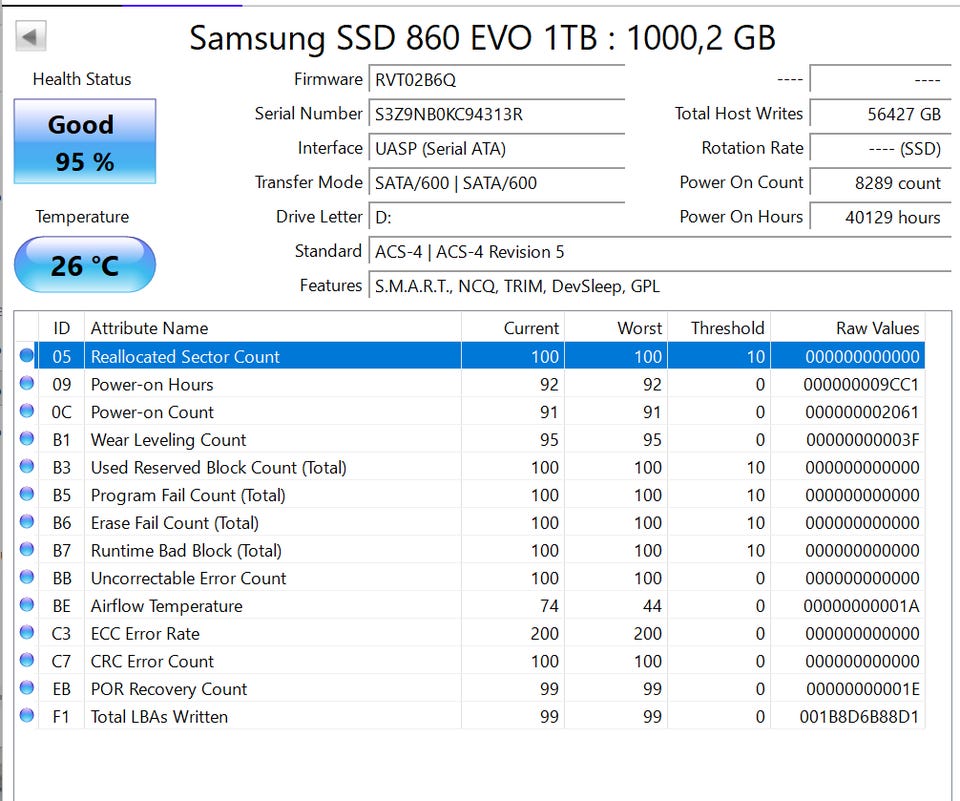The width and height of the screenshot is (960, 801).
Task: Select the Runtime Bad Block (Total) row
Action: 470,550
